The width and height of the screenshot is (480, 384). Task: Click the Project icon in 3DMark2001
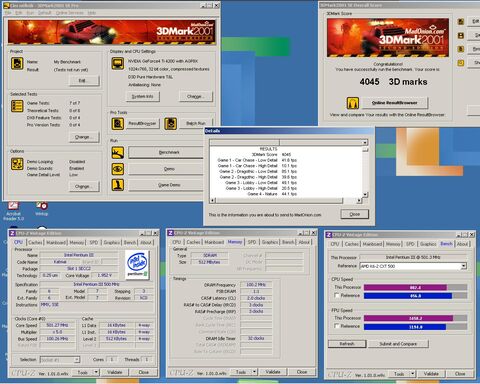[x=17, y=63]
